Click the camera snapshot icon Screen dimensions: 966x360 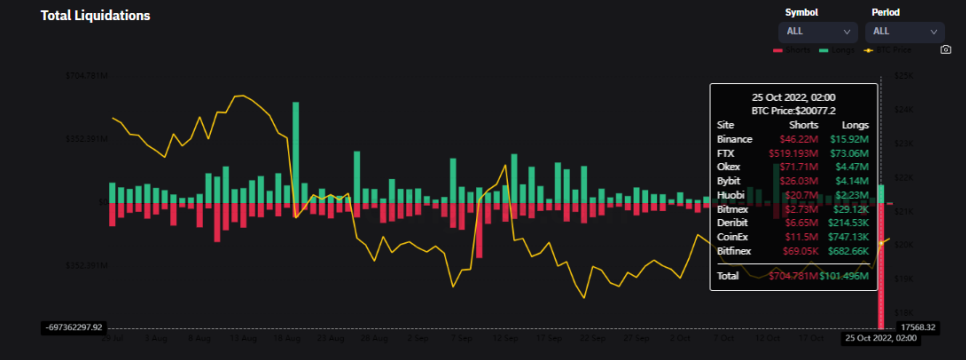pos(946,50)
